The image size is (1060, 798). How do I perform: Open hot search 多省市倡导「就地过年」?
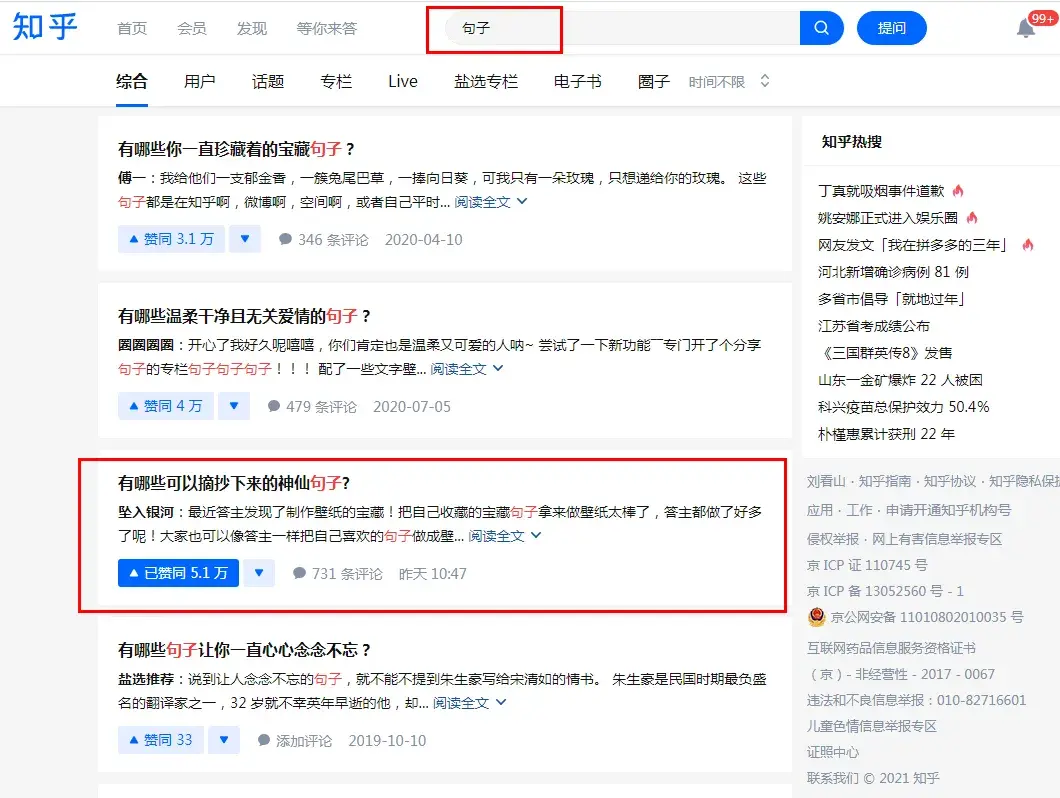click(x=892, y=299)
